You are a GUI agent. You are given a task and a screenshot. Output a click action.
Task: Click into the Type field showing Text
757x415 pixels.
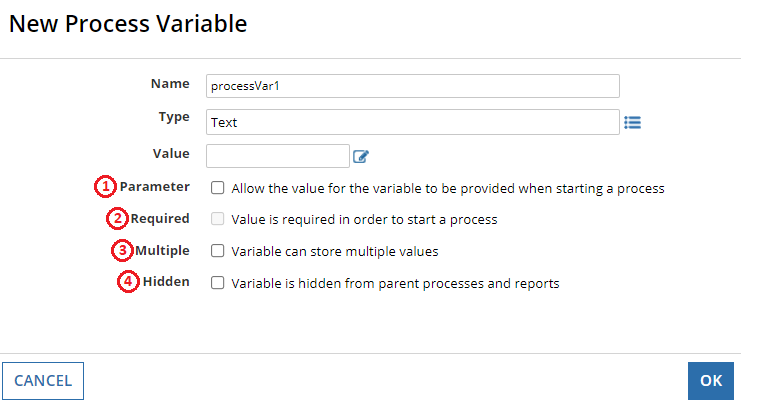click(412, 122)
